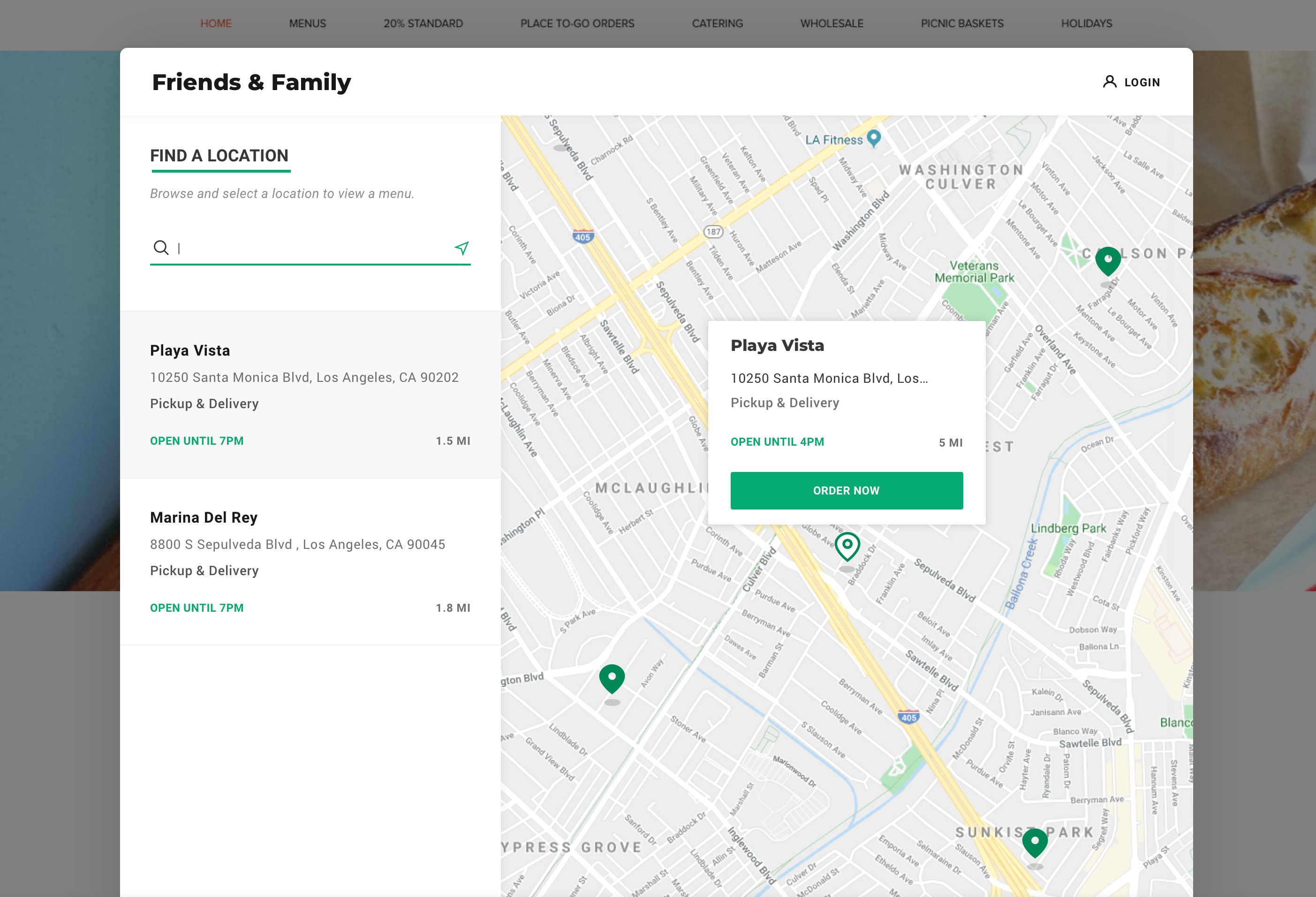Select the Playa Vista location card
The image size is (1316, 897).
tap(310, 394)
